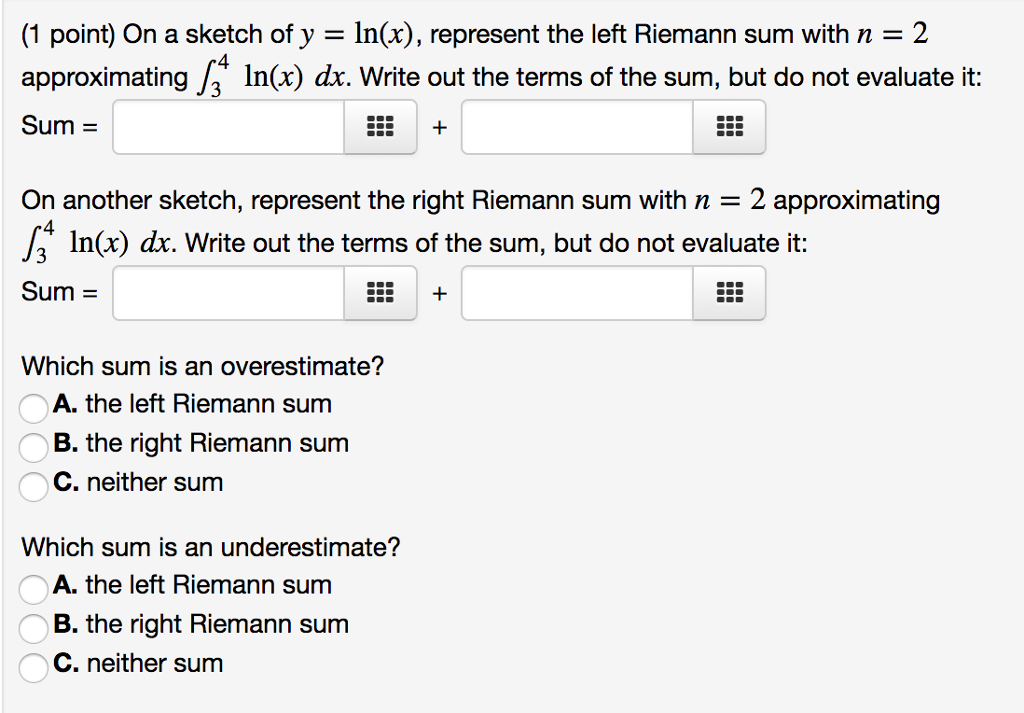Select right Riemann sum as overestimate
The image size is (1024, 713).
(33, 448)
